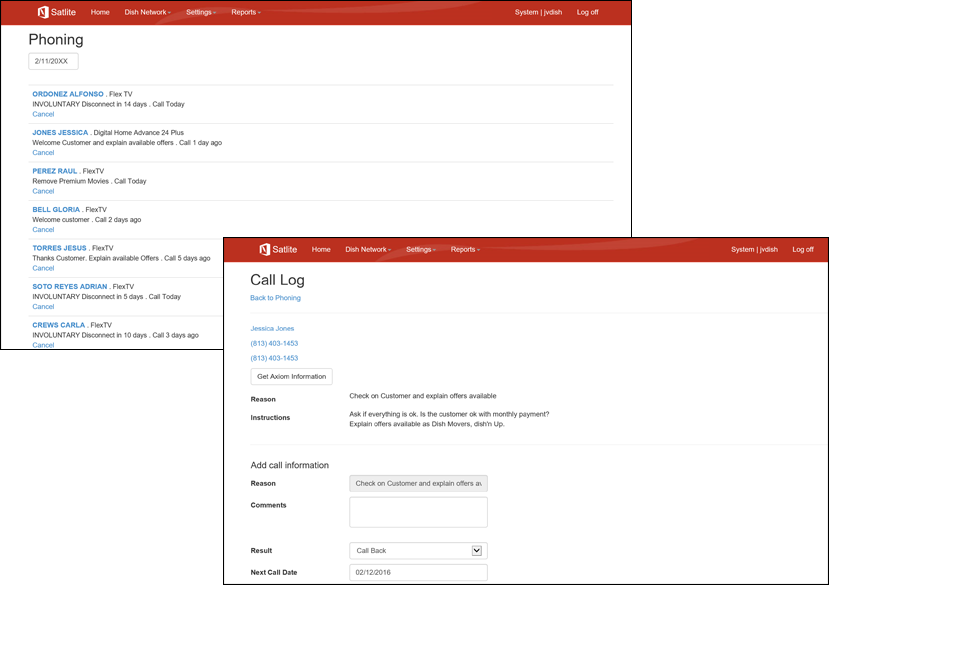
Task: Open Reports menu on the Phoning page
Action: pyautogui.click(x=245, y=12)
